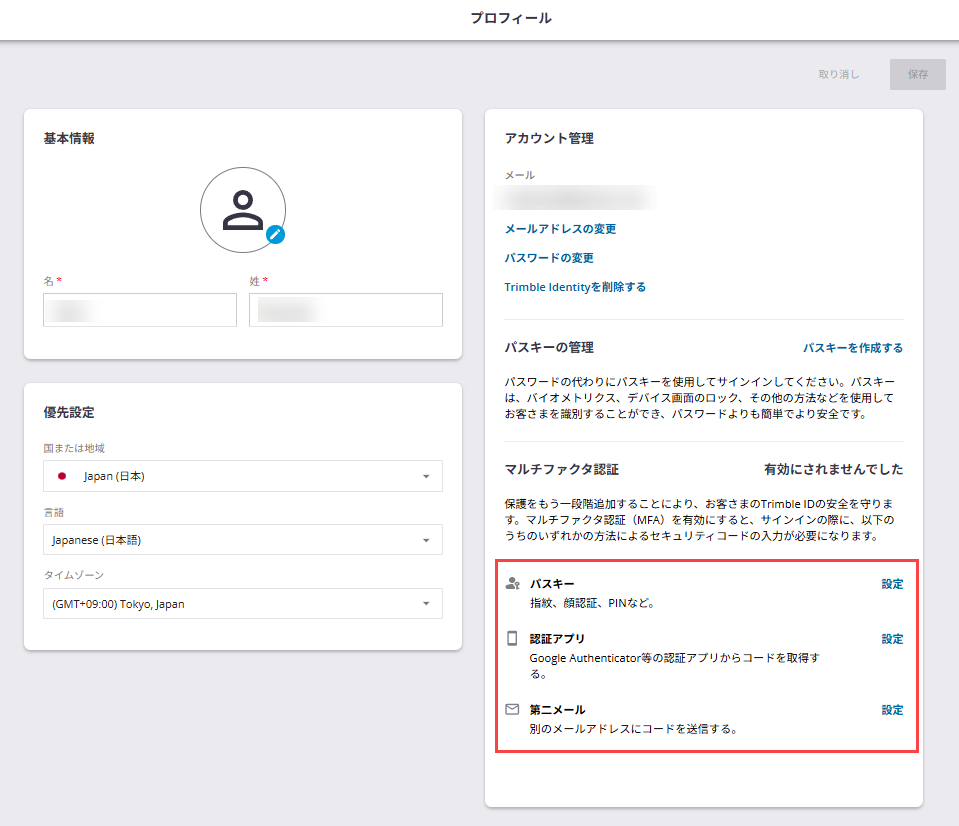
Task: Click the 姓 input field
Action: pyautogui.click(x=345, y=309)
